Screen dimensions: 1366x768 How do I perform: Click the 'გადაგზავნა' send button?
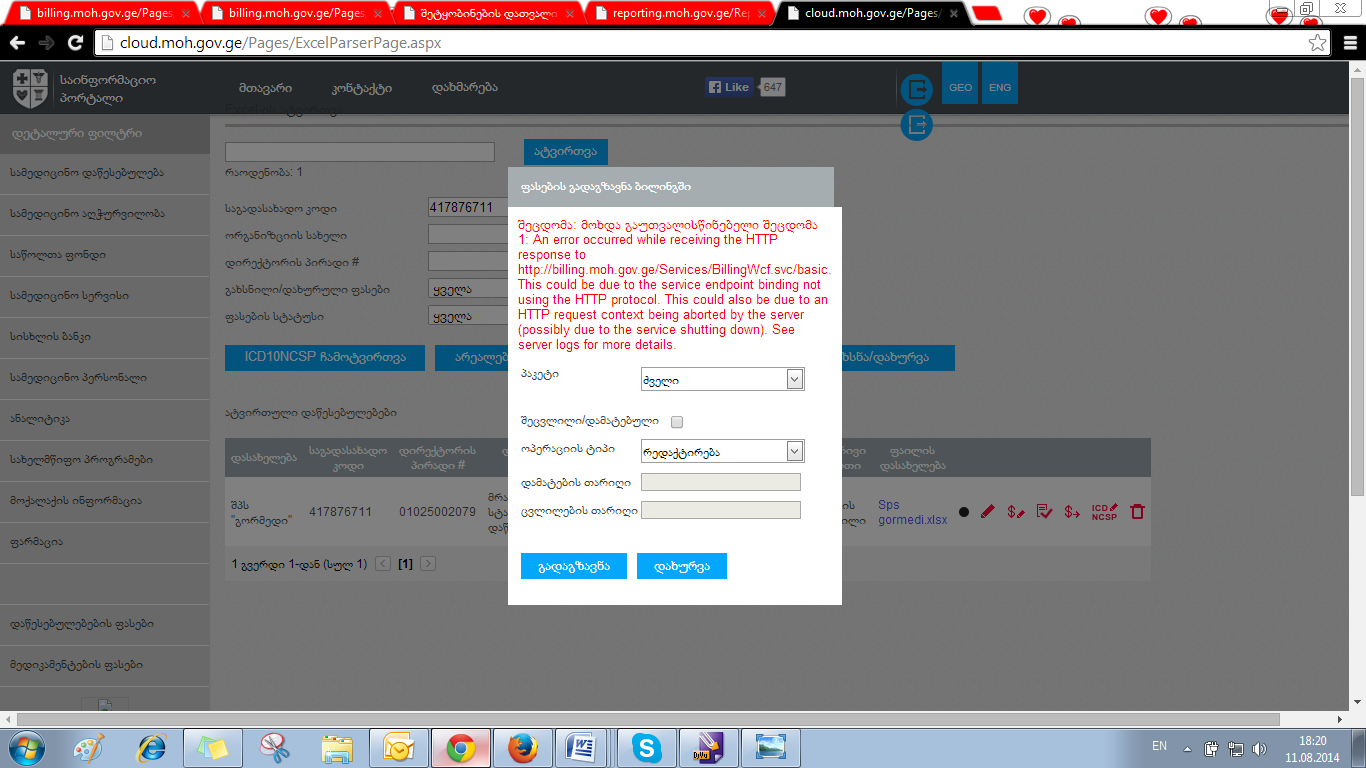(573, 566)
